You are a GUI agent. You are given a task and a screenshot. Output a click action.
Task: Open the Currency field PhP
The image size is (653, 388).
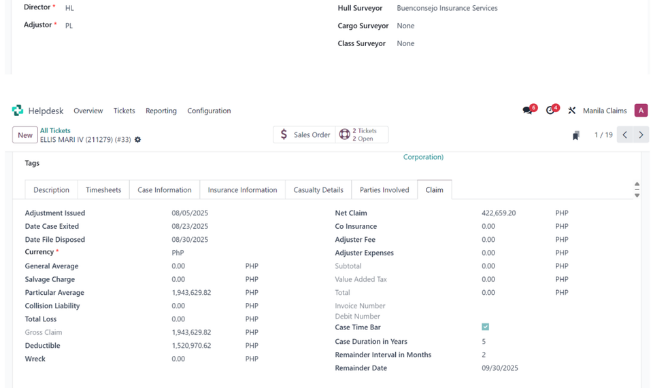coord(178,253)
